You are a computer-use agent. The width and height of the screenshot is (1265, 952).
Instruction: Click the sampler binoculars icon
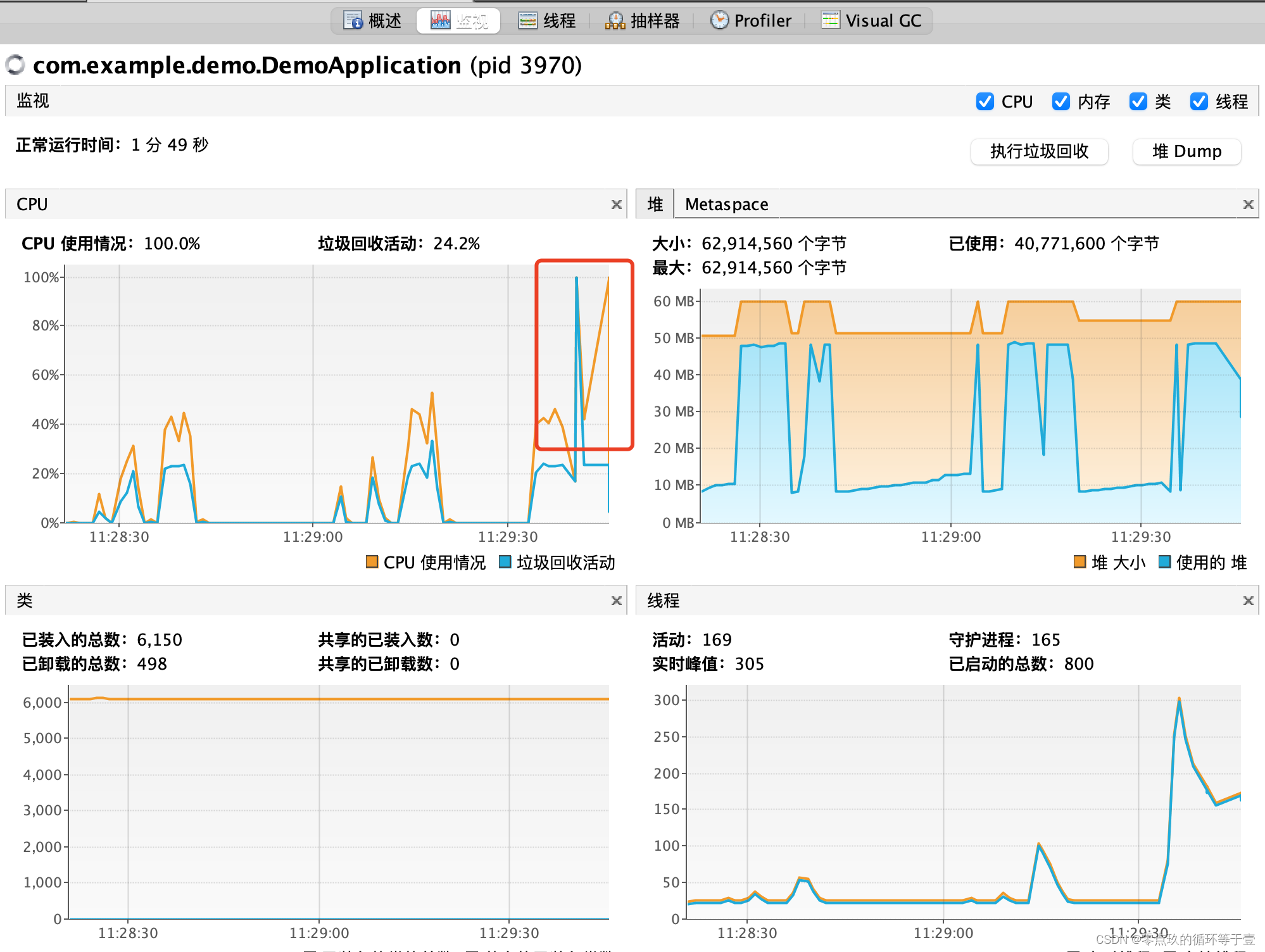615,21
